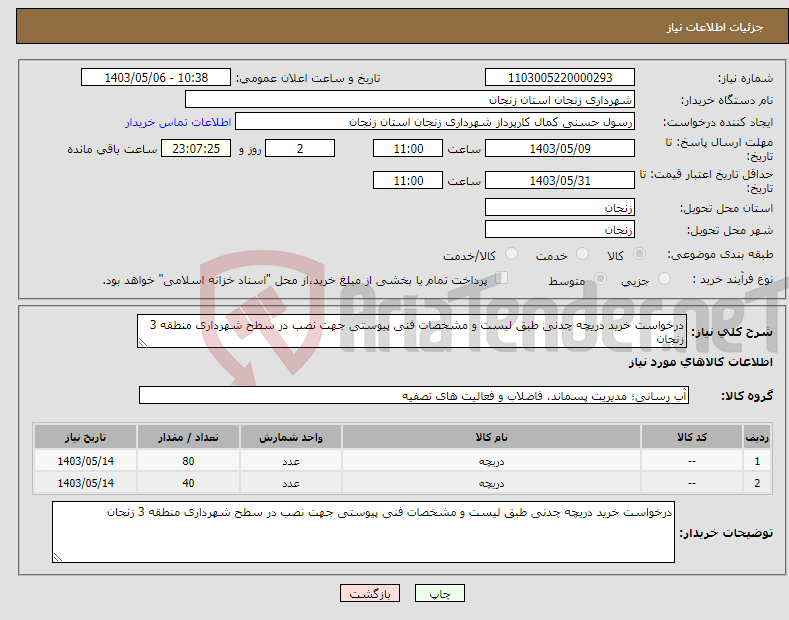
Task: Click the resize handle of buyer notes textarea
Action: (x=57, y=558)
